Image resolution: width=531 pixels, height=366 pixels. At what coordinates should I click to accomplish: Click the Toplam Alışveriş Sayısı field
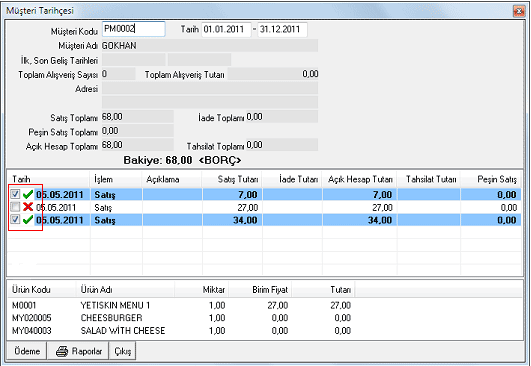[x=119, y=74]
